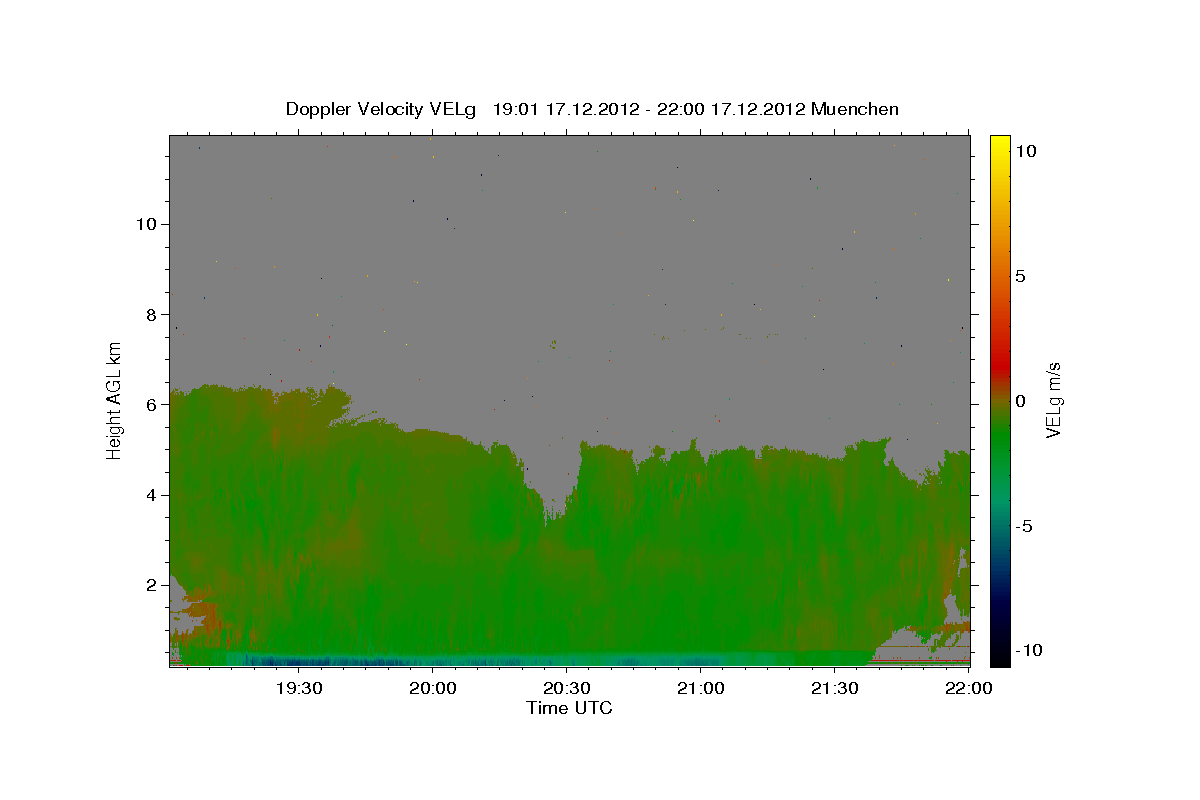Screen dimensions: 1200x800
Task: Click the 20:00 time tick label
Action: 432,689
